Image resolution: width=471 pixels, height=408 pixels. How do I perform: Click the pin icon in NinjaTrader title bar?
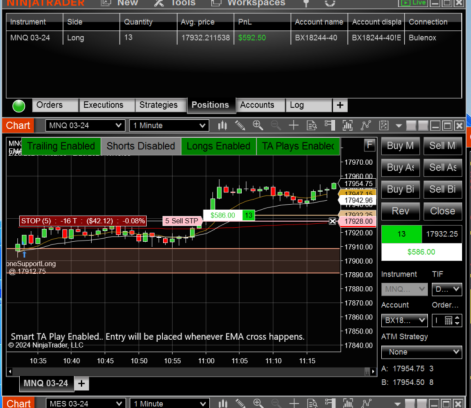(306, 3)
